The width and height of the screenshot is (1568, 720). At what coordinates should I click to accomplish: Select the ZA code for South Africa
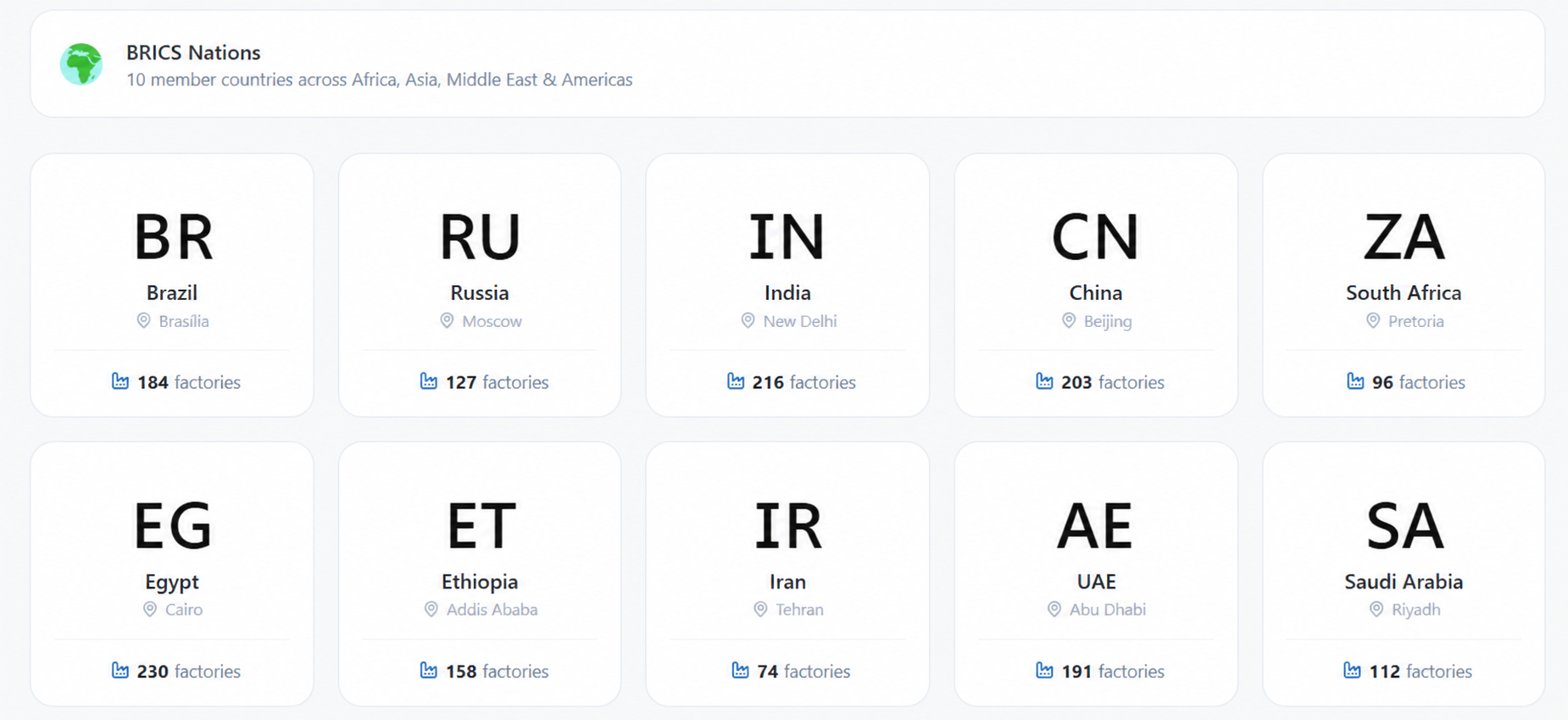pos(1404,237)
